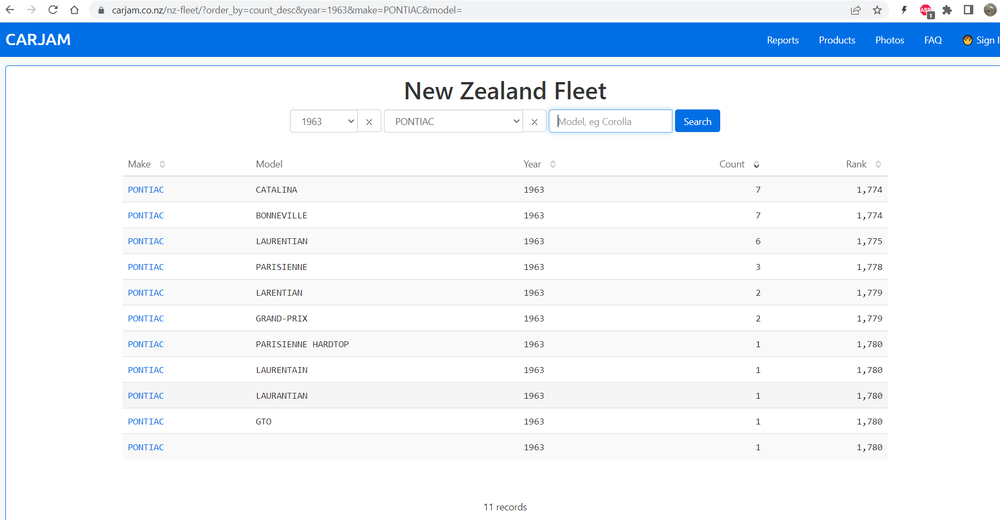
Task: Open the PONTIAC link in the GRAND-PRIX row
Action: tap(145, 318)
